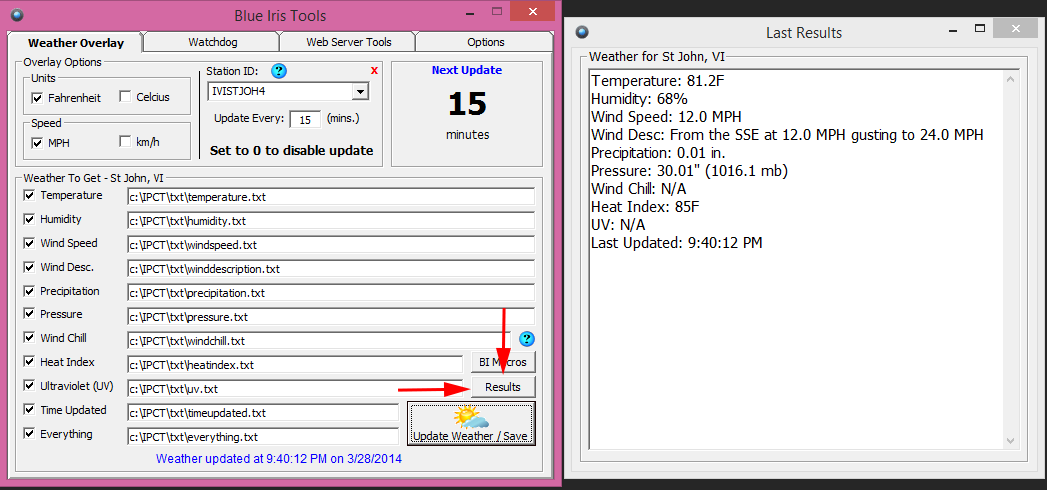Click the Blue Iris Tools title bar icon
Viewport: 1047px width, 490px height.
(x=17, y=14)
